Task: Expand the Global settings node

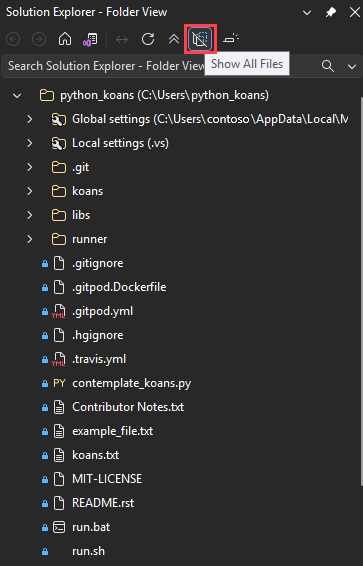Action: (30, 119)
